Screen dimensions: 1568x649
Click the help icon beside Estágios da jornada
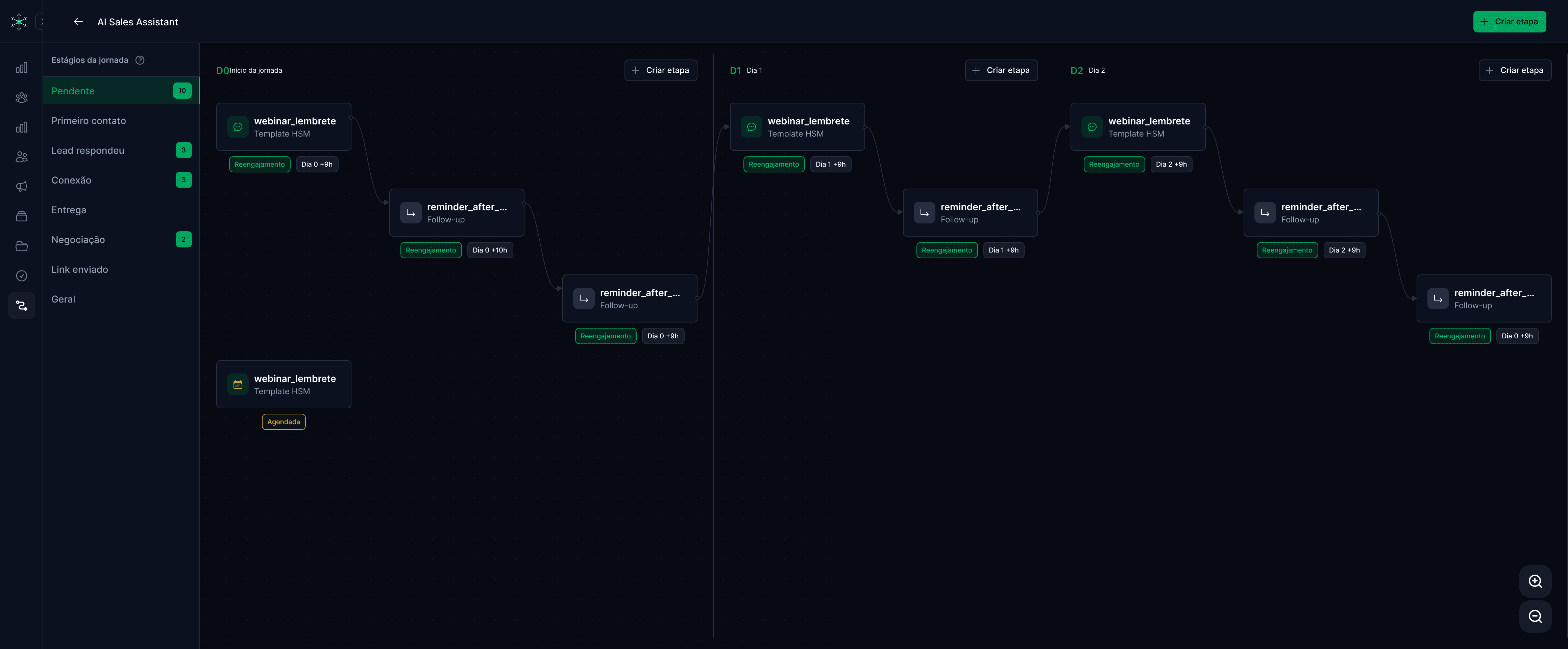tap(140, 60)
